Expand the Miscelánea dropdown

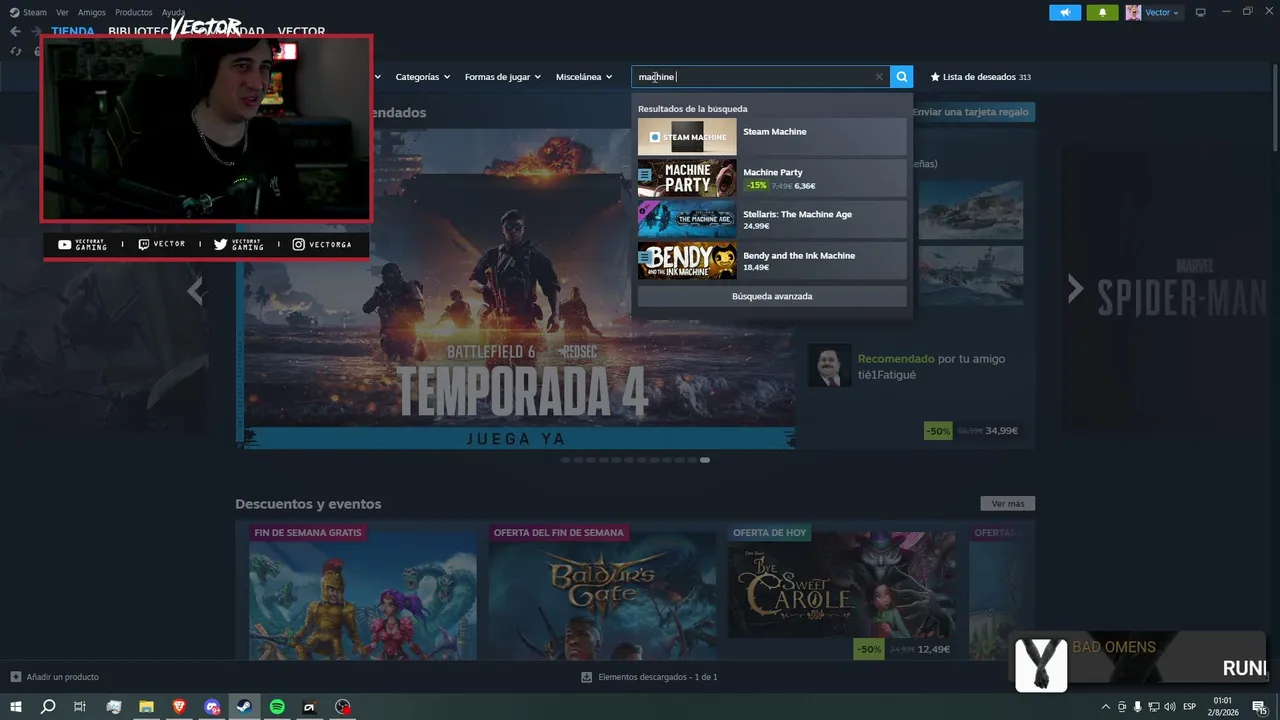click(x=584, y=77)
